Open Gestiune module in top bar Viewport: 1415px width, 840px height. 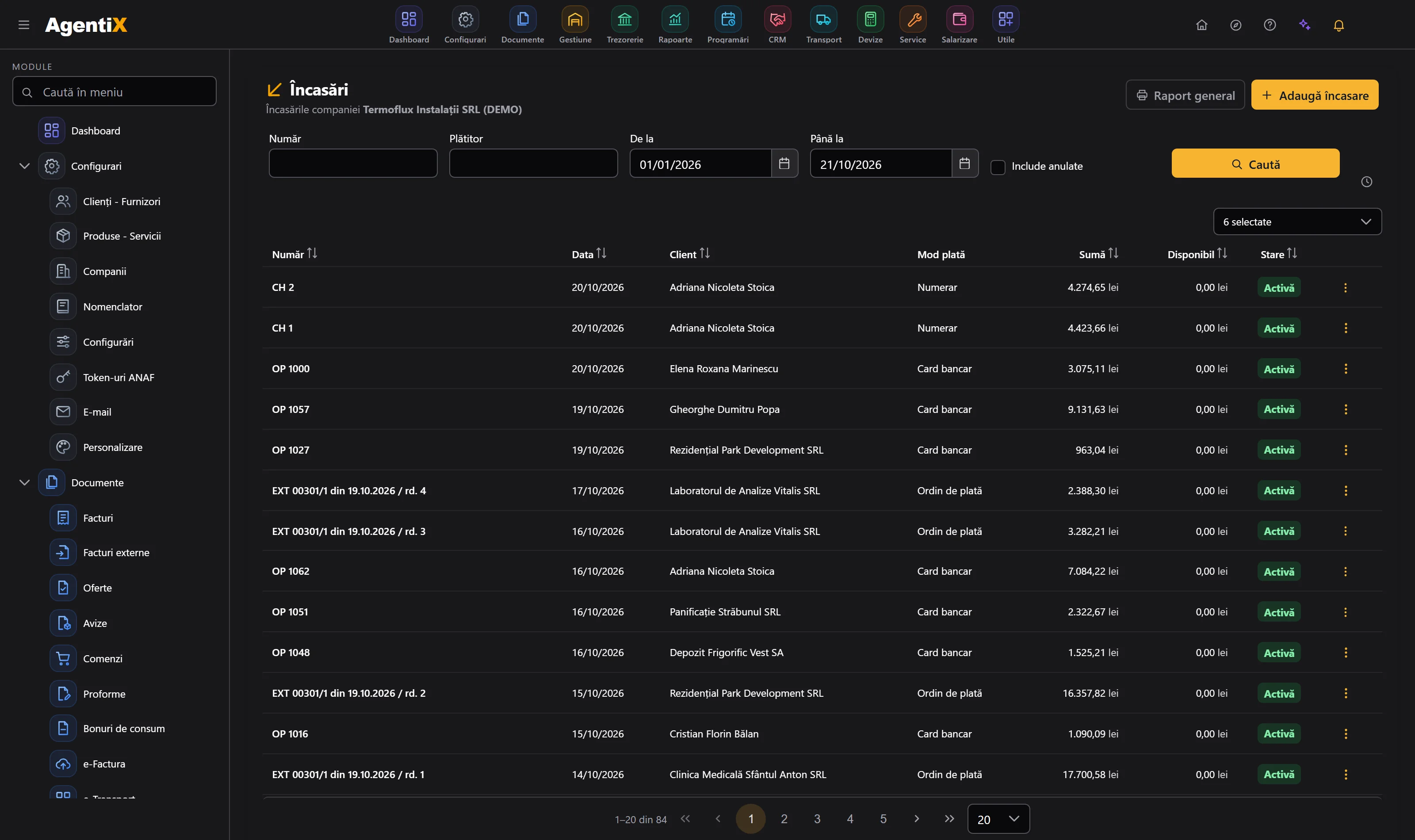pos(575,26)
